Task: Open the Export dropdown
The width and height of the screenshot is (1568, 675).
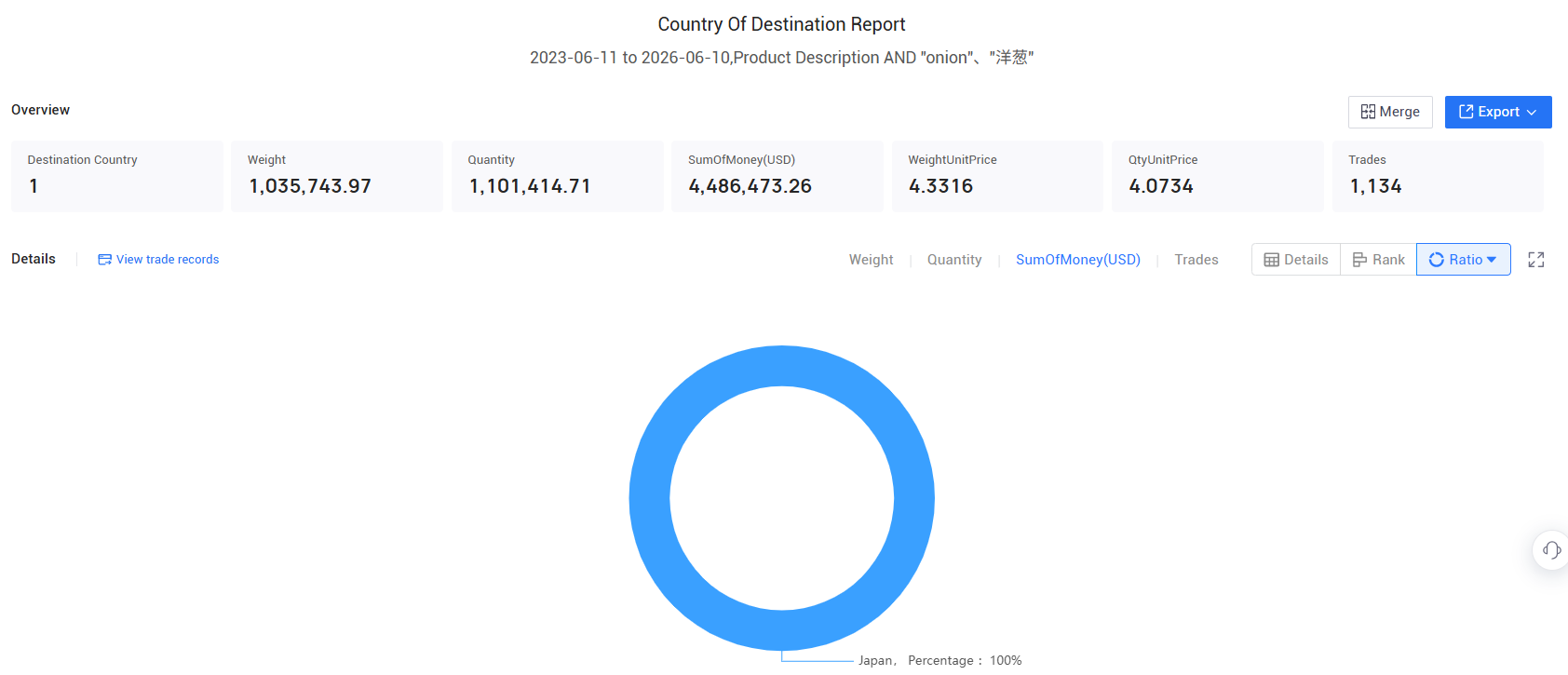Action: 1498,112
